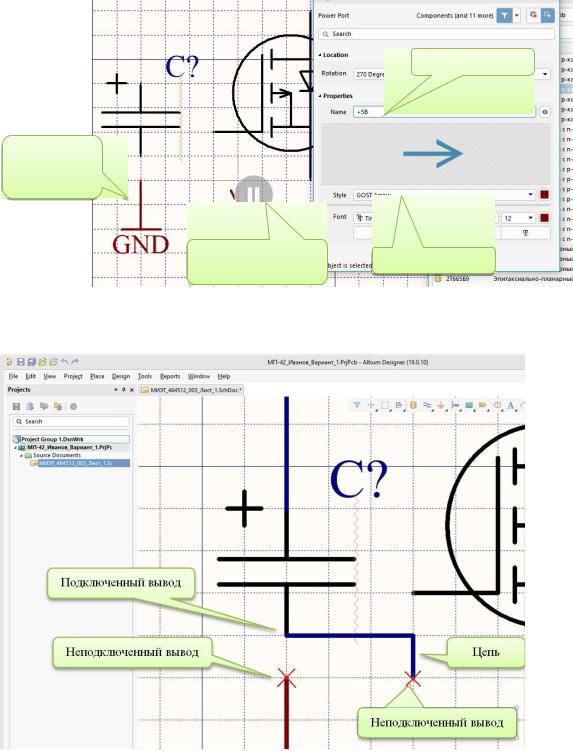Click the place part icon in schematic toolbar
This screenshot has height=751, width=573.
coord(413,405)
